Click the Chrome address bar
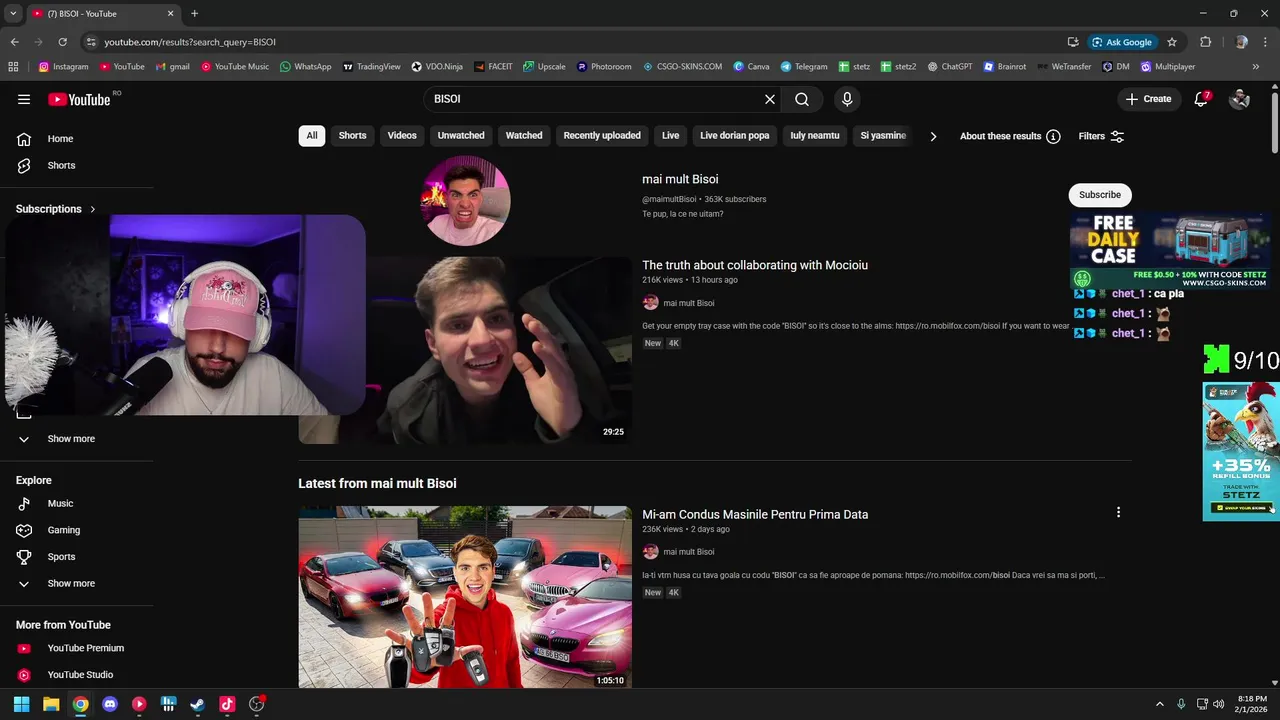The image size is (1280, 720). (570, 42)
